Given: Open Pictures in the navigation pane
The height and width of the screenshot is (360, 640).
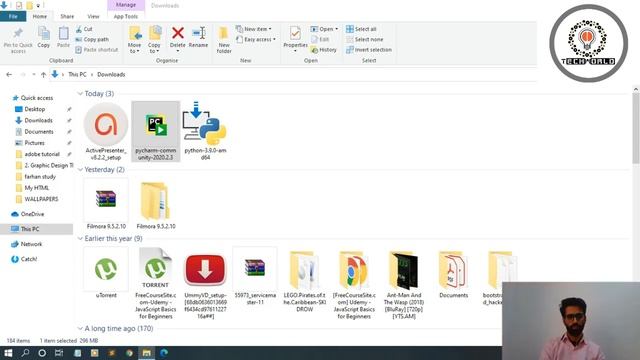Looking at the screenshot, I should pos(35,143).
